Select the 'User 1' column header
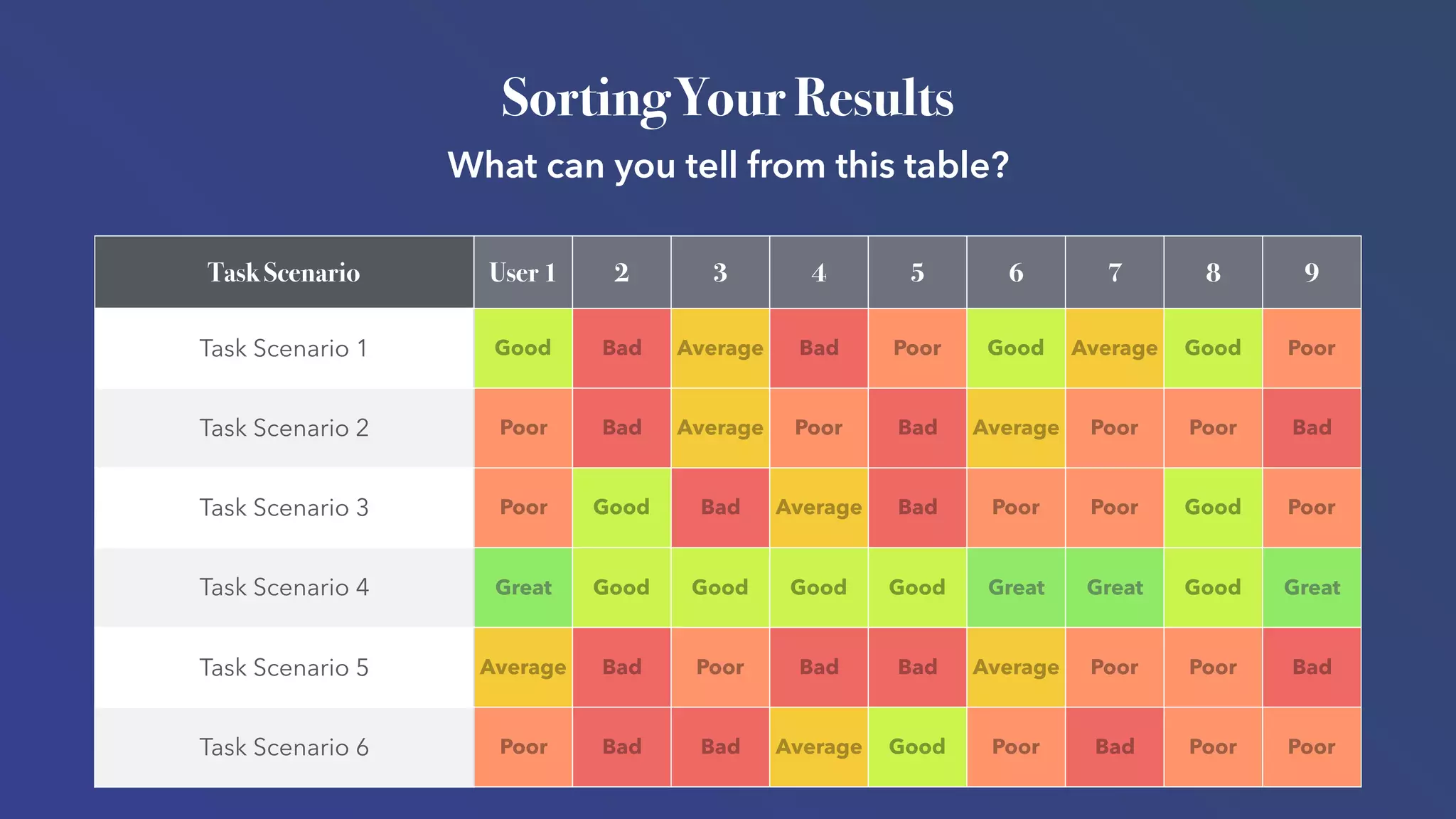Screen dimensions: 1456x819 point(523,272)
